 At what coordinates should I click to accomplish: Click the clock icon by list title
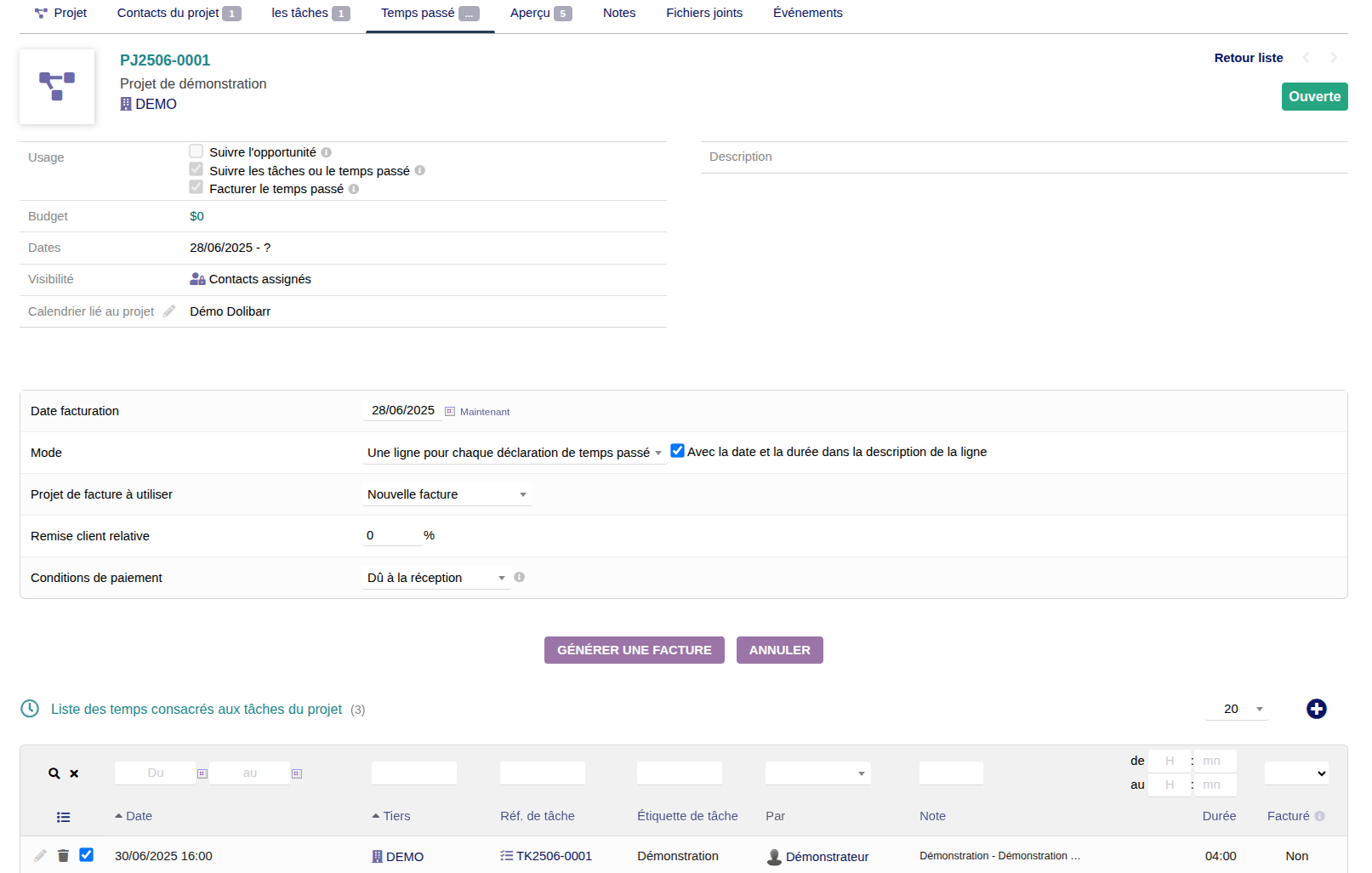pos(30,709)
